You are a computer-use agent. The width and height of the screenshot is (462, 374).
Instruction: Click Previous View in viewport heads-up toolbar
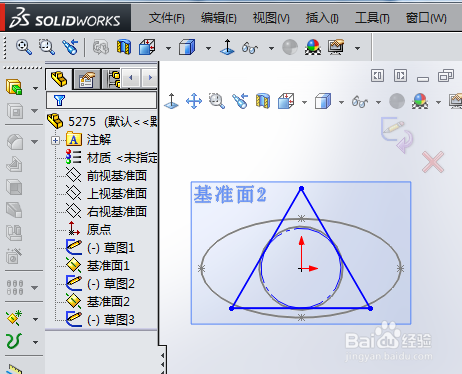pyautogui.click(x=240, y=101)
